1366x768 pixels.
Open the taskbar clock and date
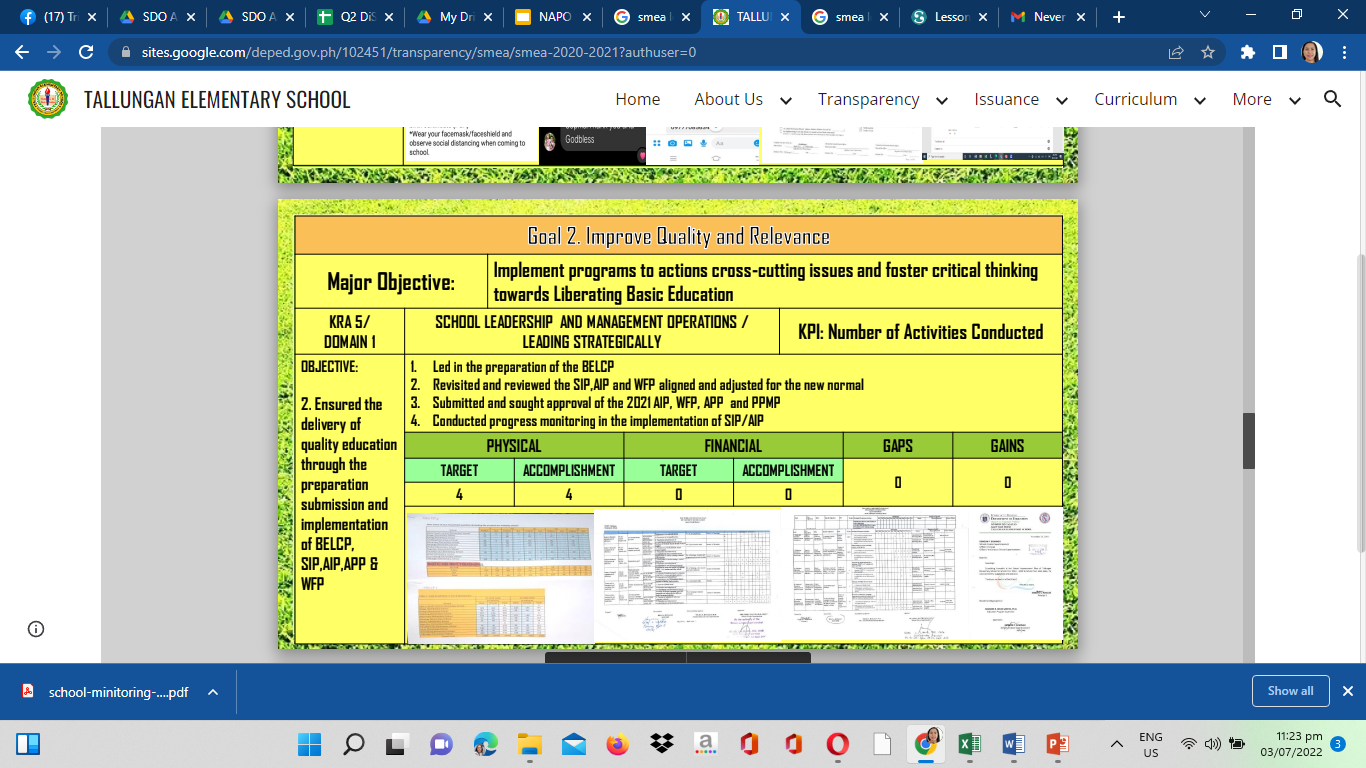1291,744
